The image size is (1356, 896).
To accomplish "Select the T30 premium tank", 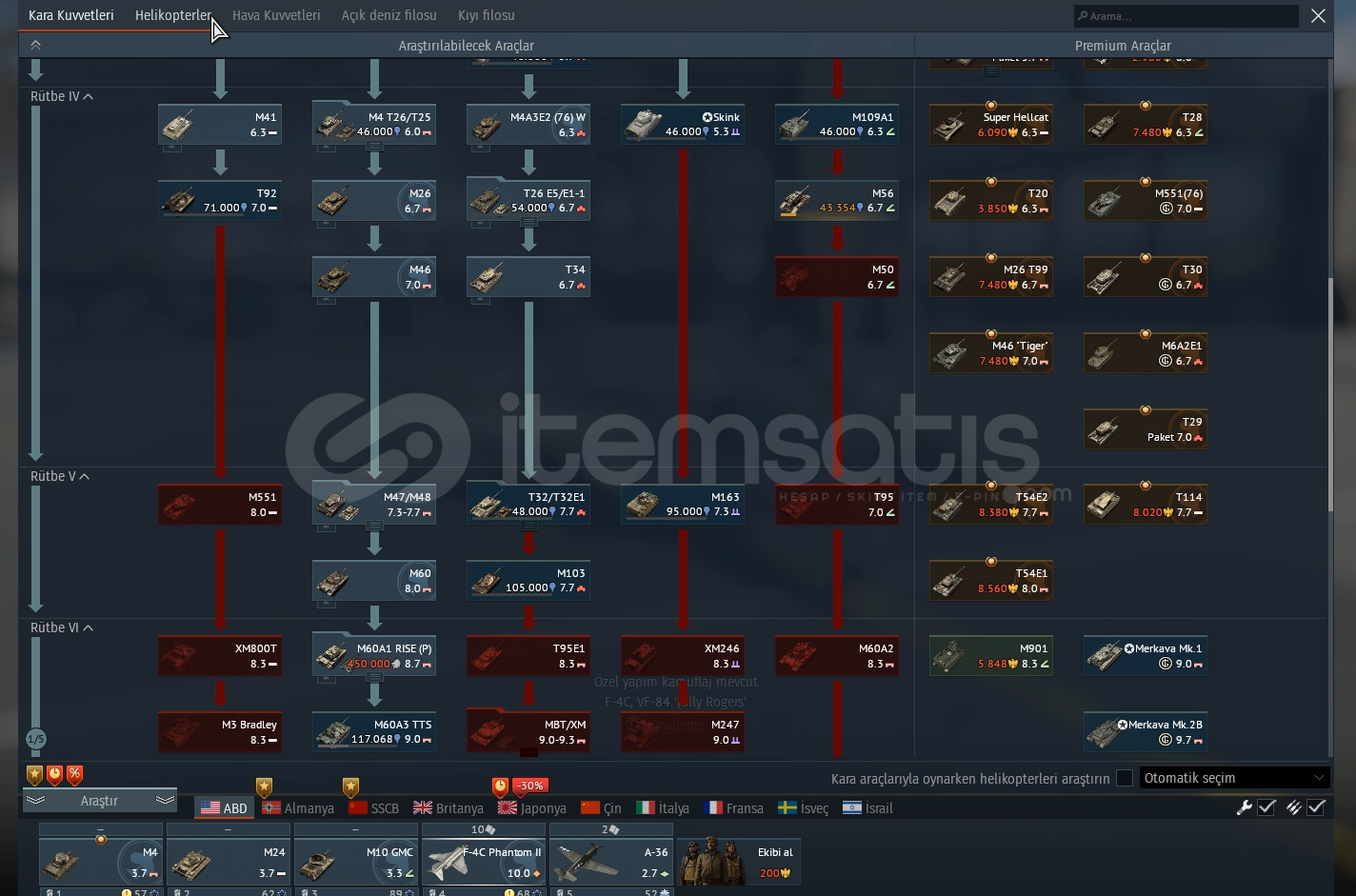I will pos(1146,277).
